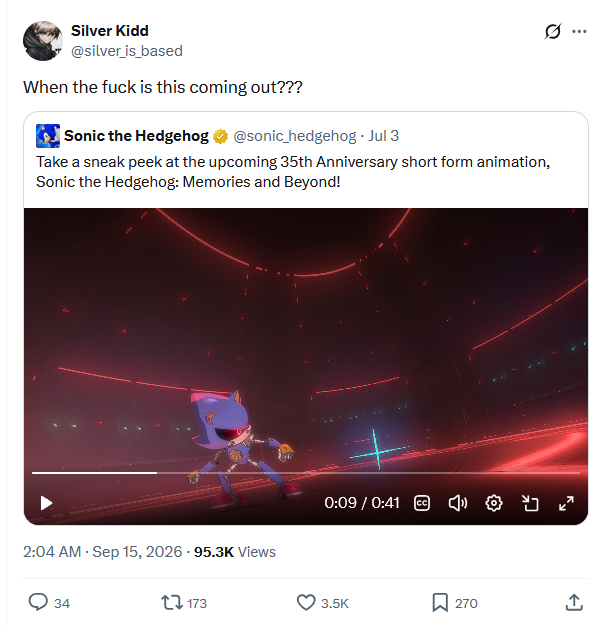Mute the video volume
605x627 pixels.
click(x=458, y=503)
